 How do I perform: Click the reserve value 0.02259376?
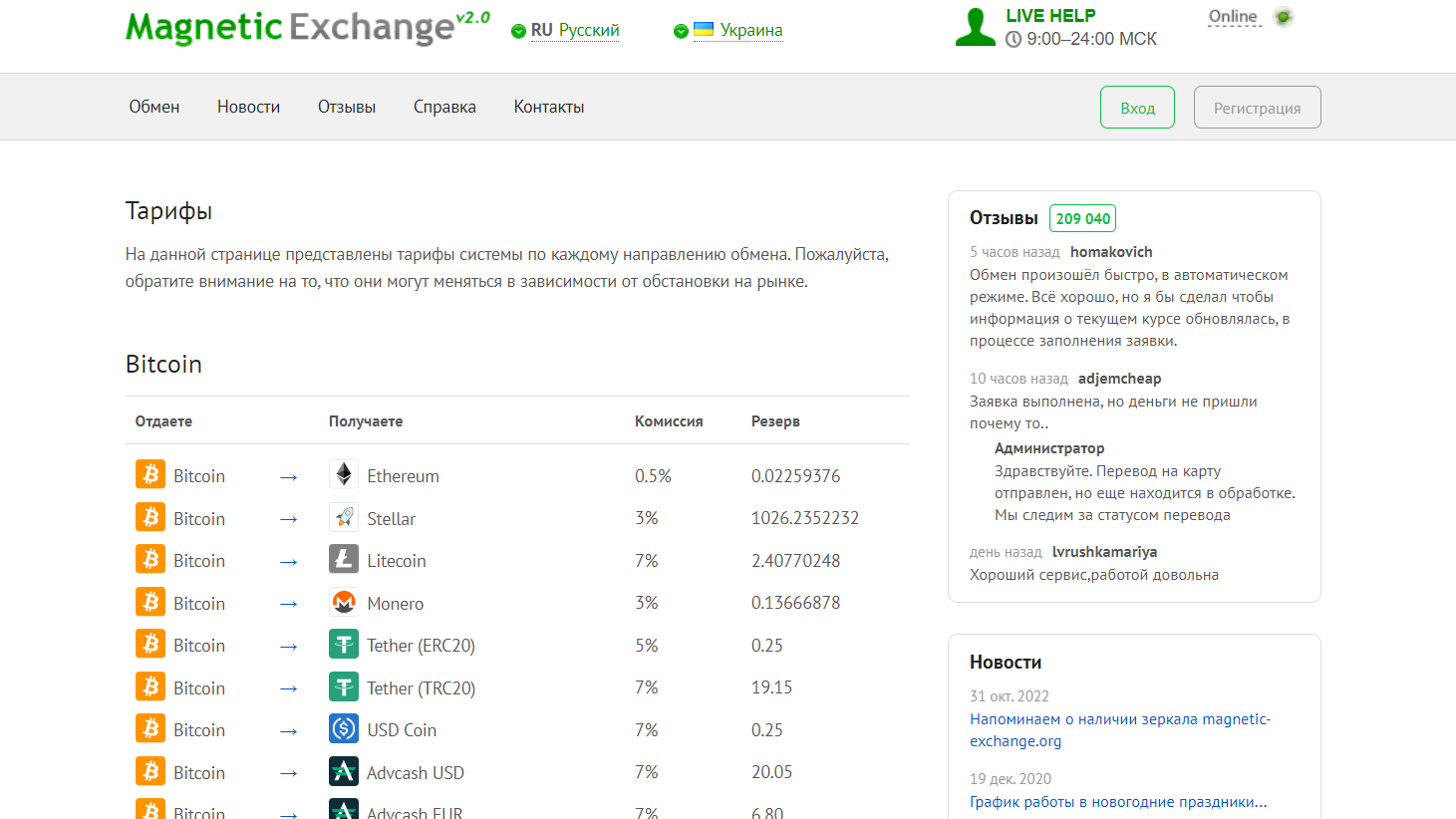[x=795, y=476]
